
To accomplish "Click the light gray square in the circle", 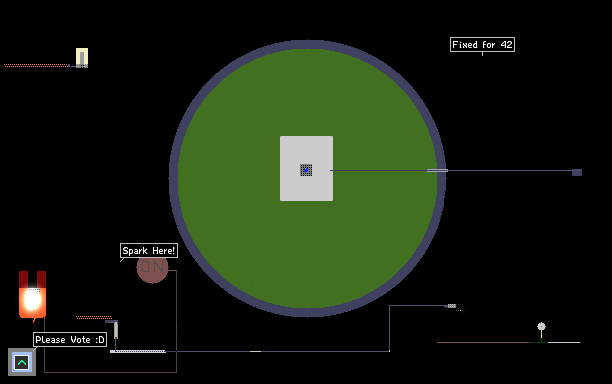I will [306, 169].
